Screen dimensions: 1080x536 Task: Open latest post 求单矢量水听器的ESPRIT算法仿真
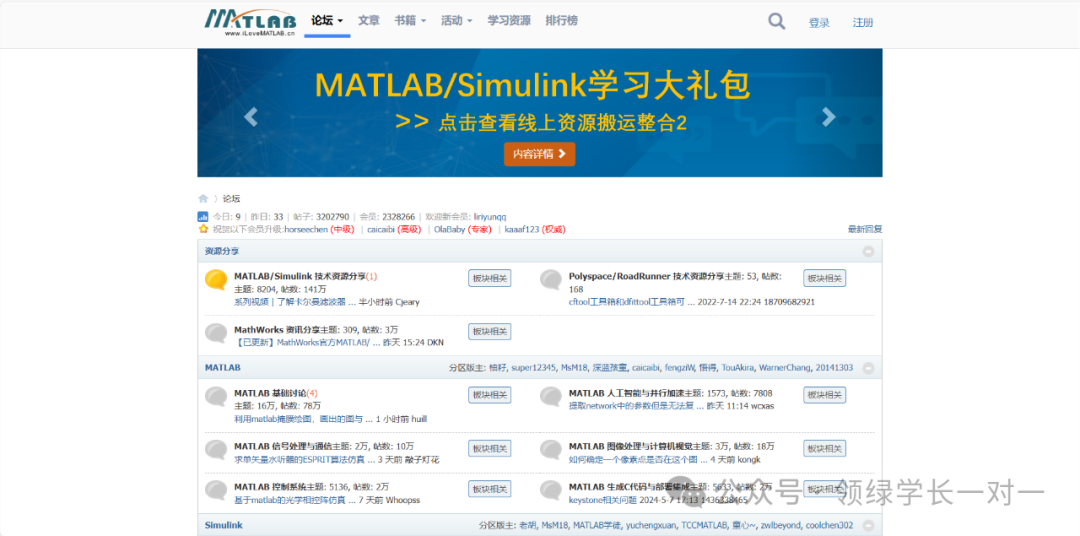(x=304, y=459)
